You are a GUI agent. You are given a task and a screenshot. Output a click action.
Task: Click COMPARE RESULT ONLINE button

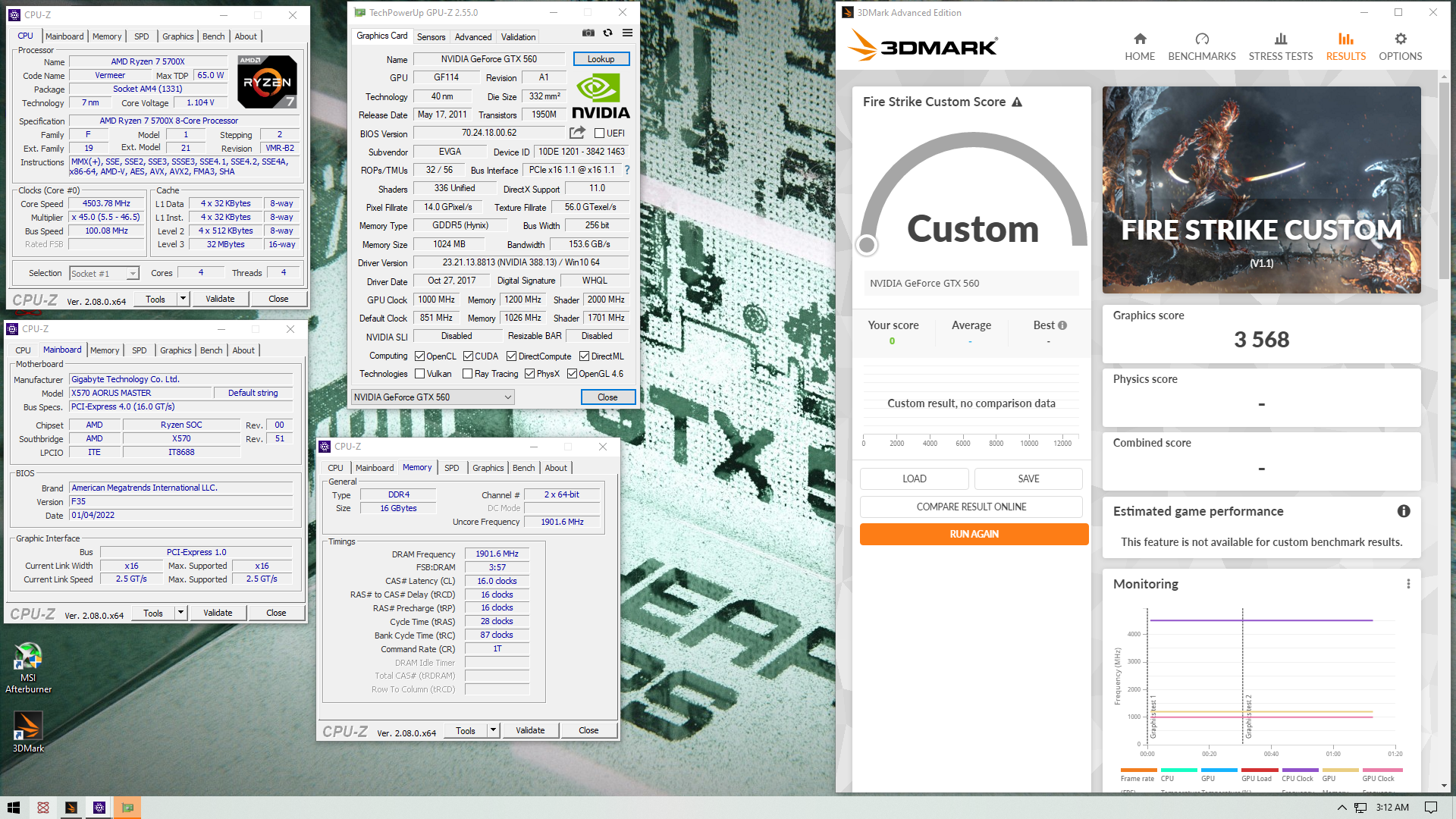(971, 507)
